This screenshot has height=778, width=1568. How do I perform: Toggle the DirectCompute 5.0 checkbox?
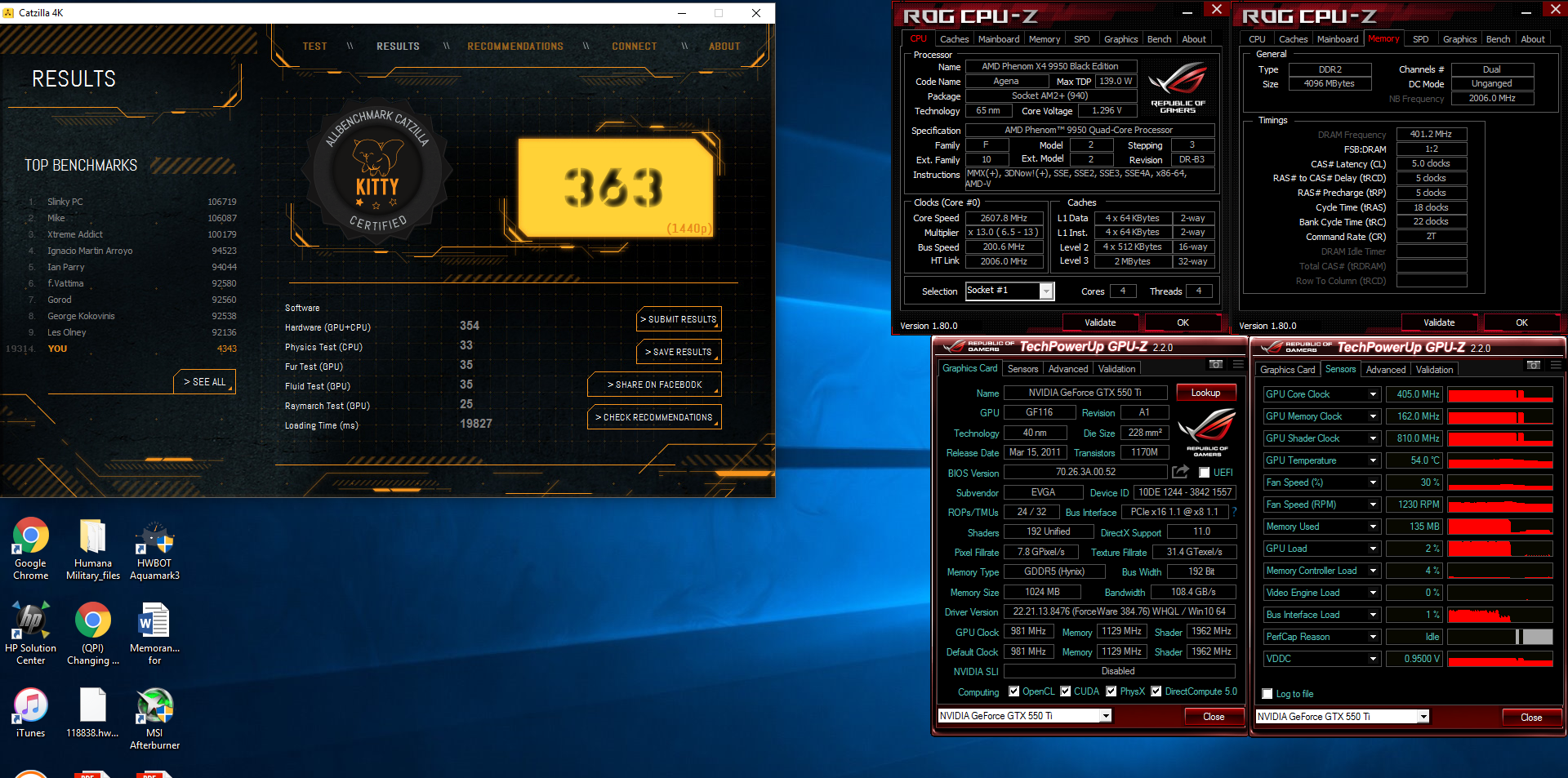click(1156, 691)
